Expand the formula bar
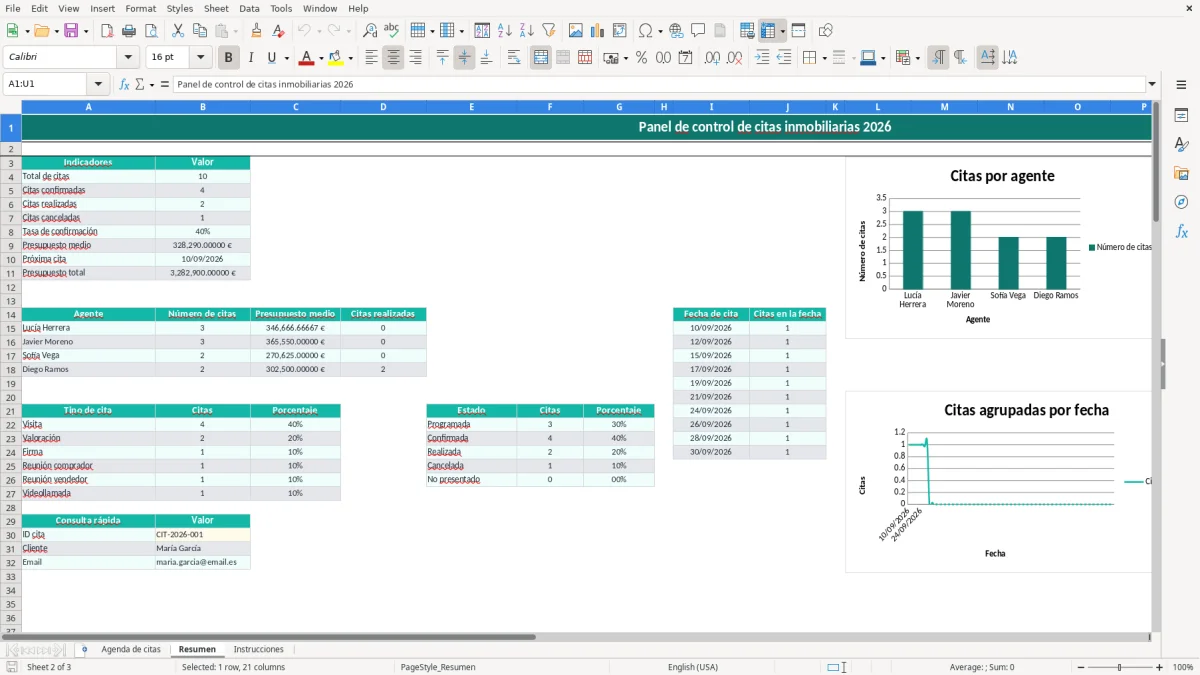1200x675 pixels. pyautogui.click(x=1152, y=84)
